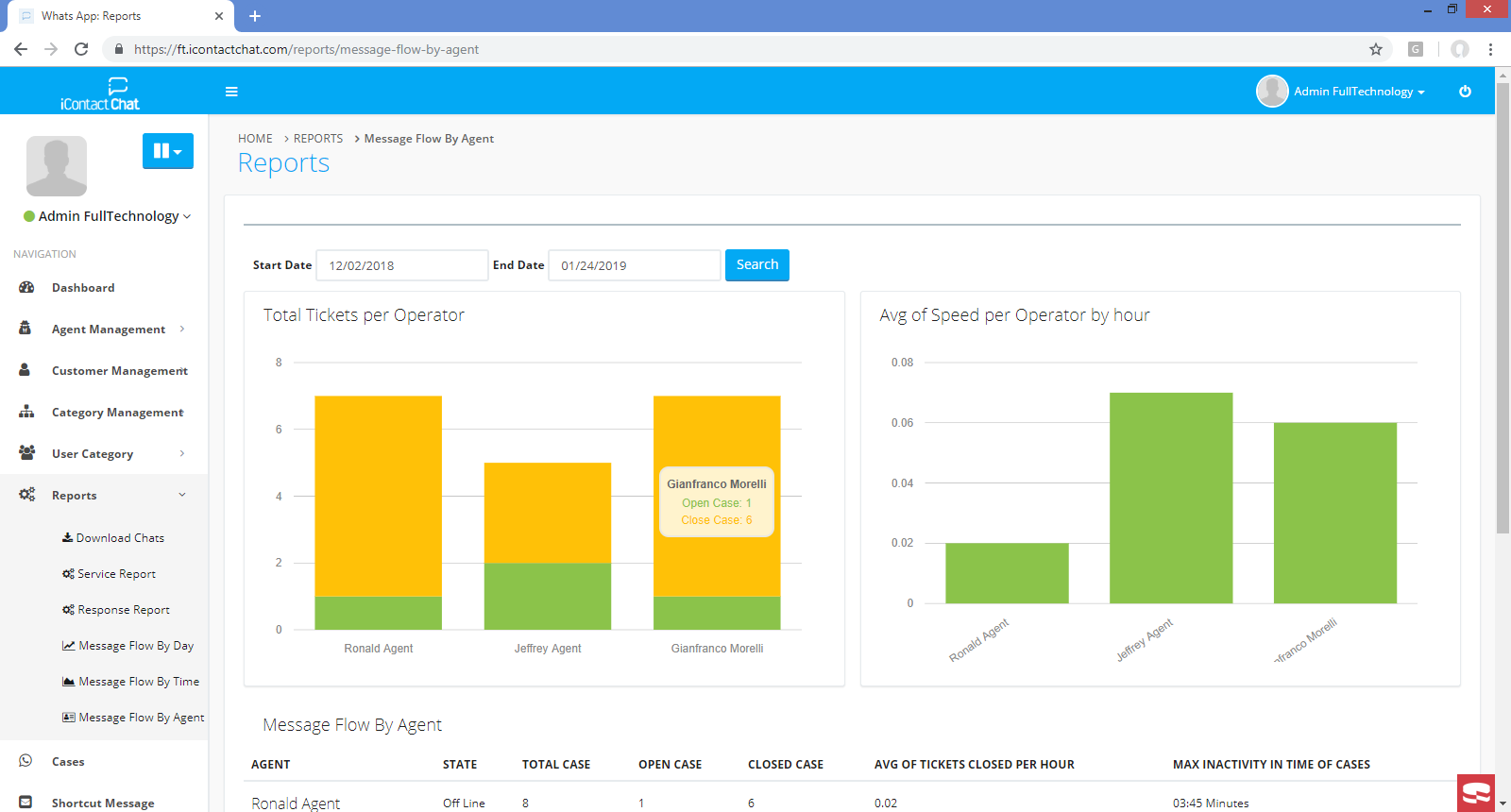
Task: Click the Message Flow By Time area-chart icon
Action: tap(69, 682)
